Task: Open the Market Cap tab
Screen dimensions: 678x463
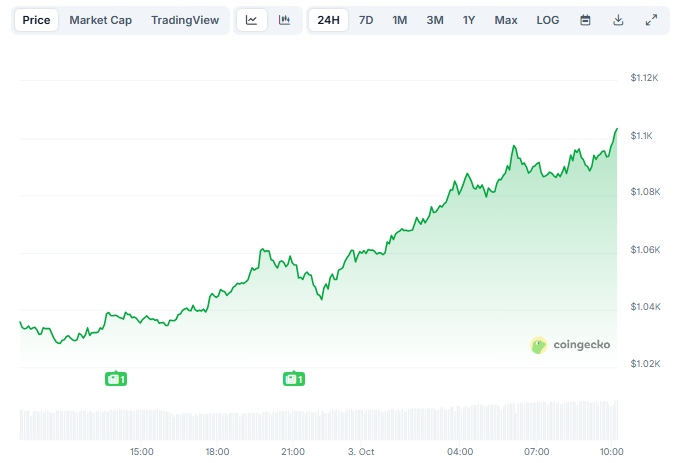Action: (x=100, y=20)
